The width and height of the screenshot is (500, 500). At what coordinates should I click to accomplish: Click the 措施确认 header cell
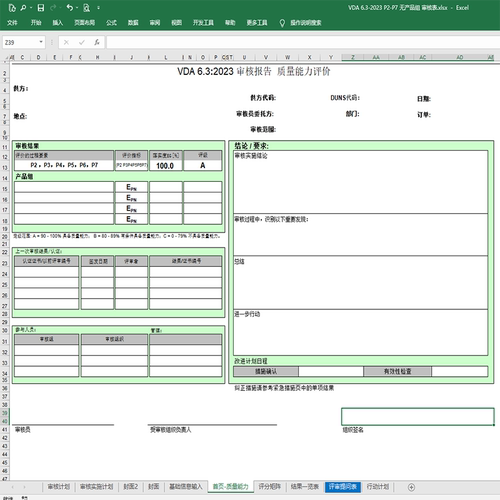266,371
